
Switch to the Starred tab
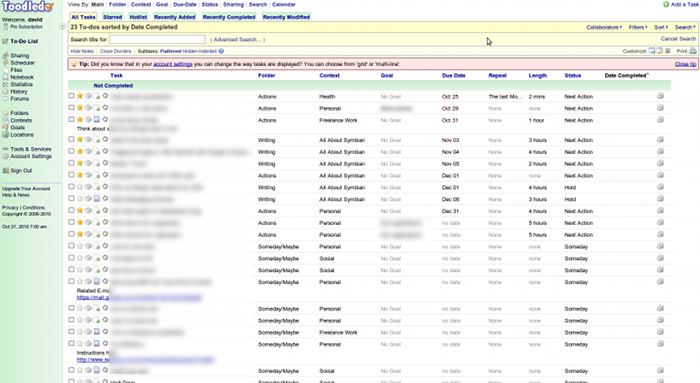point(112,17)
